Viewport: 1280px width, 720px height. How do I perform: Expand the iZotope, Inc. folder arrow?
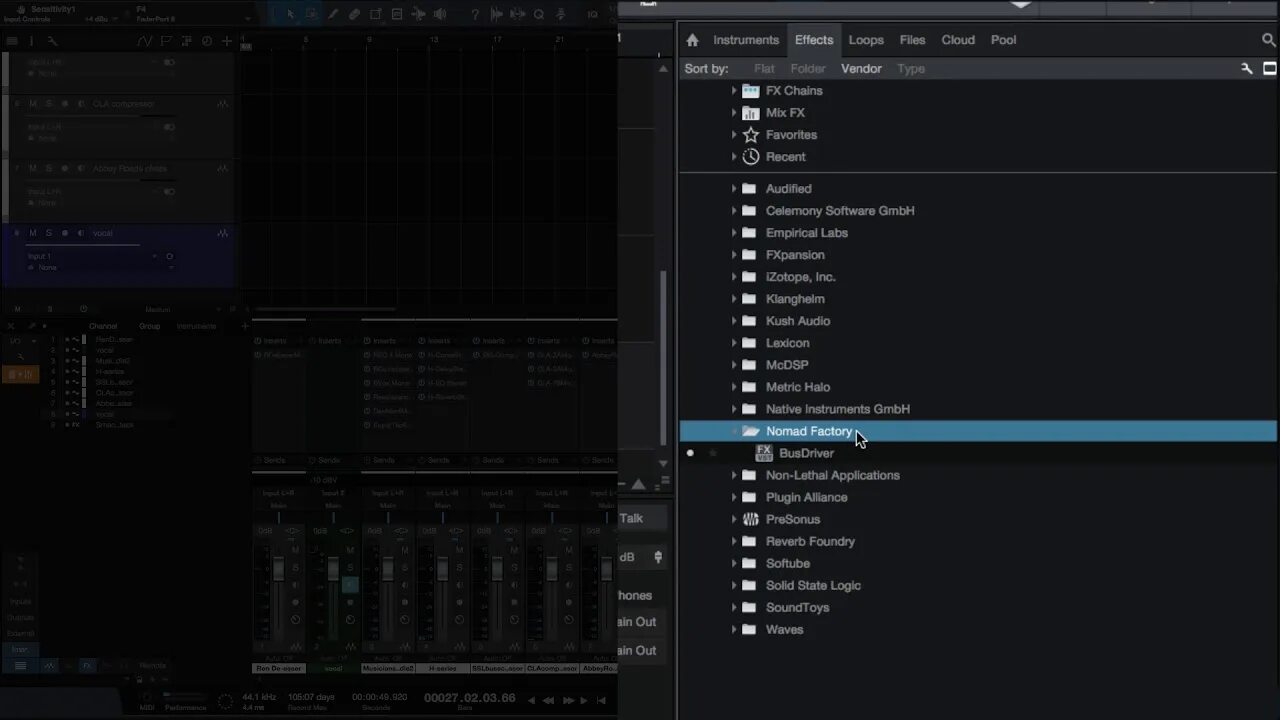pyautogui.click(x=734, y=276)
